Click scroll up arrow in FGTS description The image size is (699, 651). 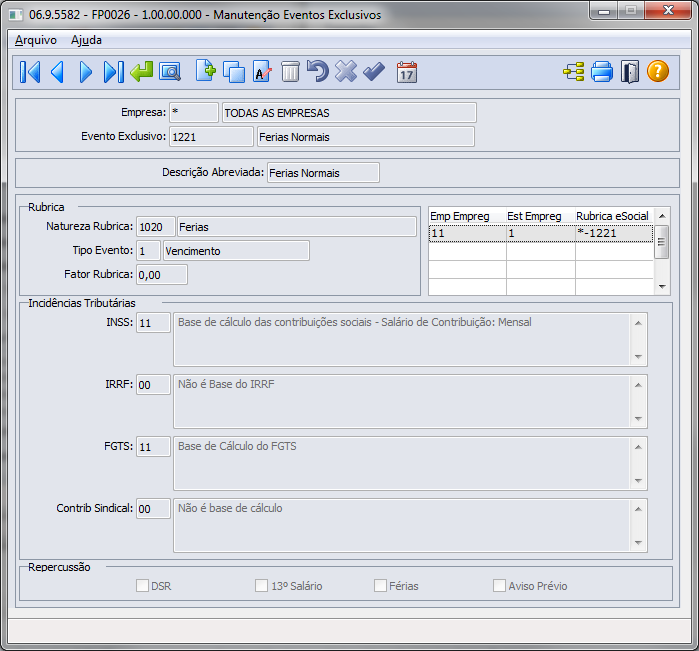638,447
